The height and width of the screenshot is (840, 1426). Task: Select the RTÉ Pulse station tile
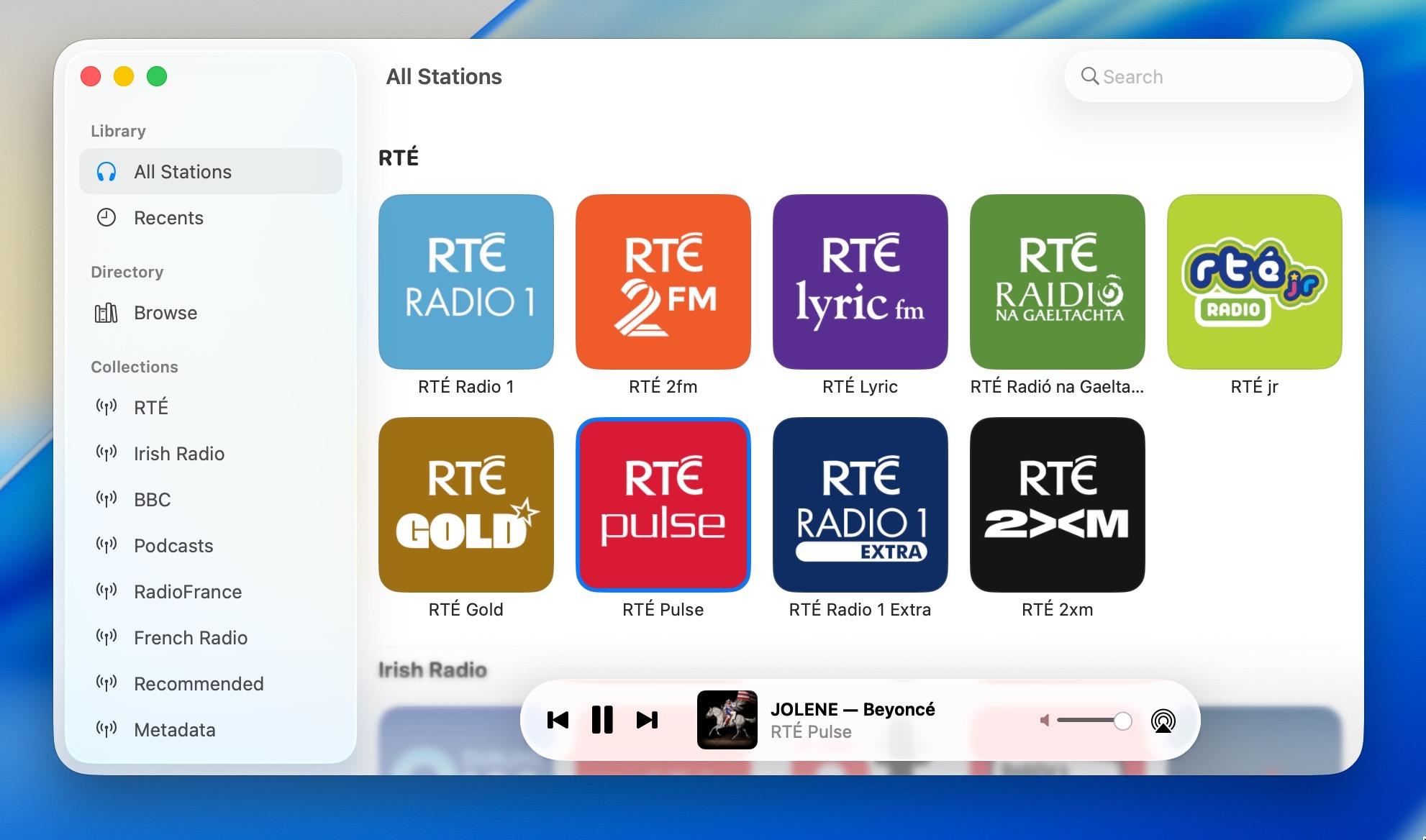[663, 505]
